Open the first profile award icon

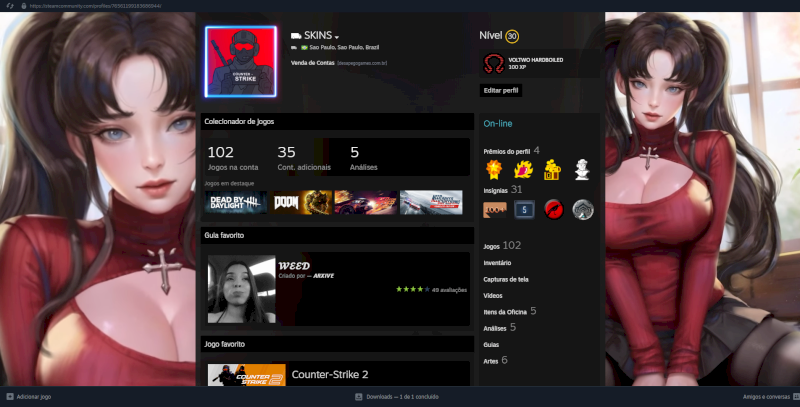[494, 170]
